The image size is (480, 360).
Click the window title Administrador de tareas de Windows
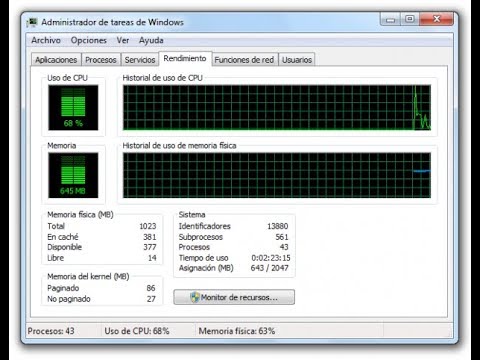[112, 22]
